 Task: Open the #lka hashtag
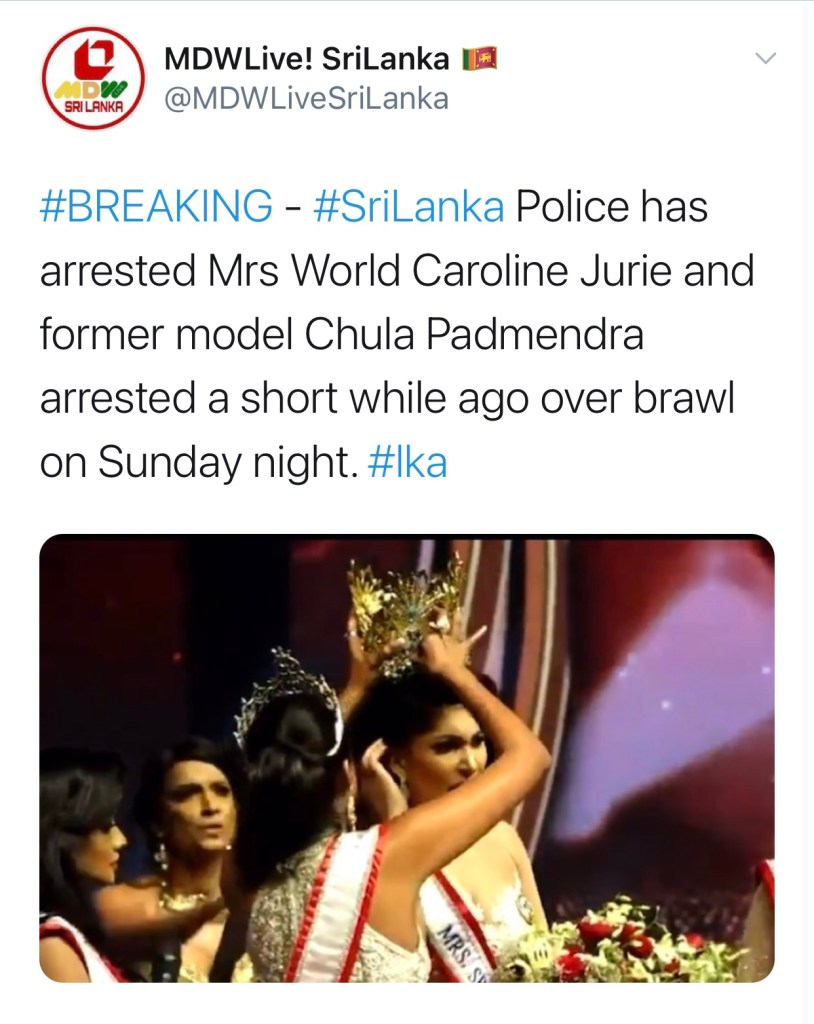(408, 462)
